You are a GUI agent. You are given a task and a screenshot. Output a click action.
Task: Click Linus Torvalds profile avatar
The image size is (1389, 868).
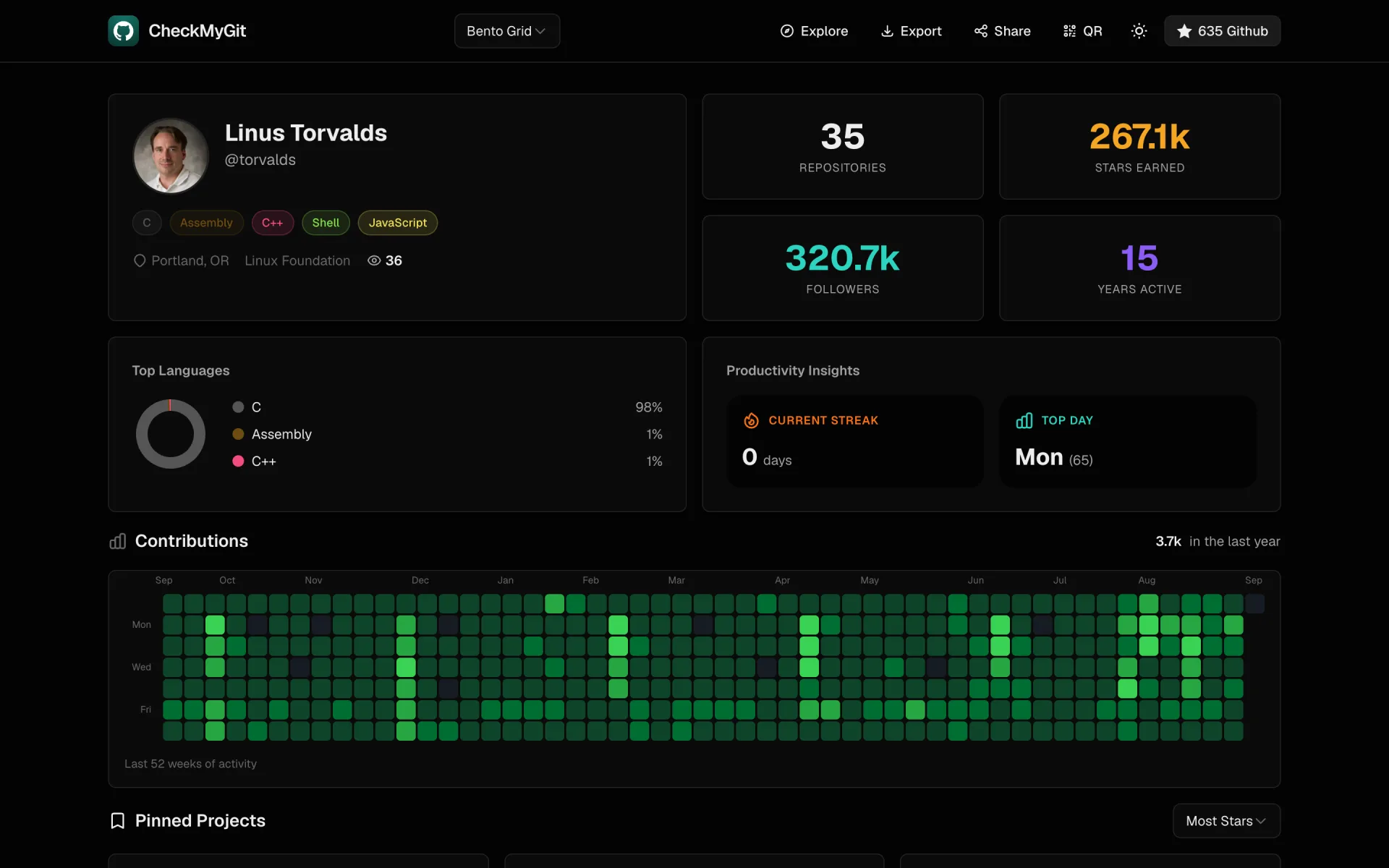[x=171, y=156]
